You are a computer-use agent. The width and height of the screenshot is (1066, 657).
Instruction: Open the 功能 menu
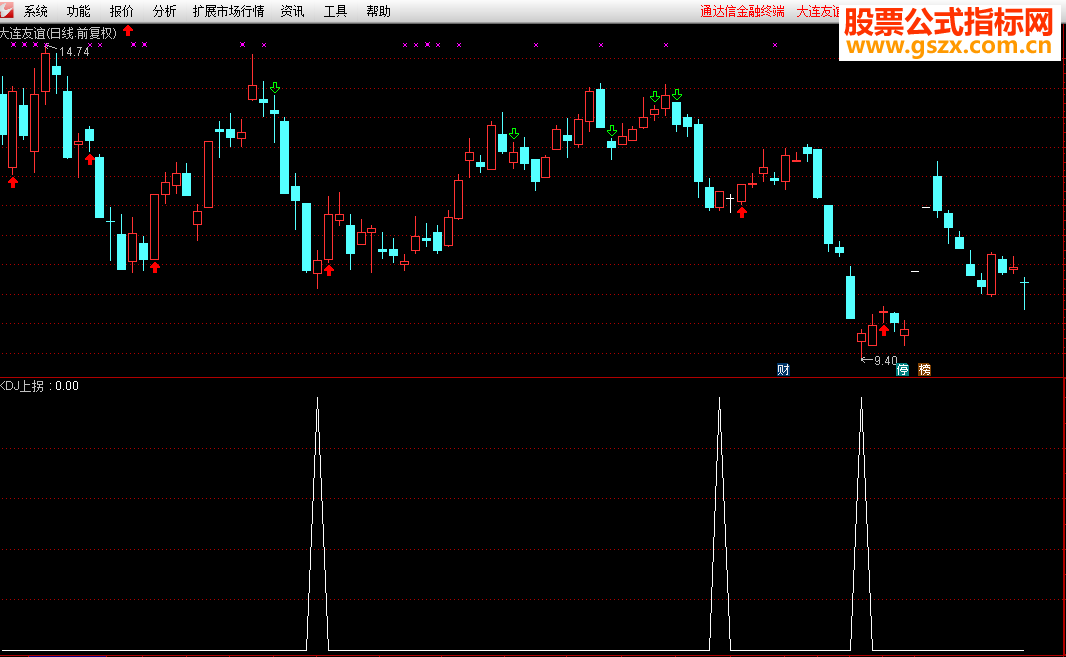78,11
